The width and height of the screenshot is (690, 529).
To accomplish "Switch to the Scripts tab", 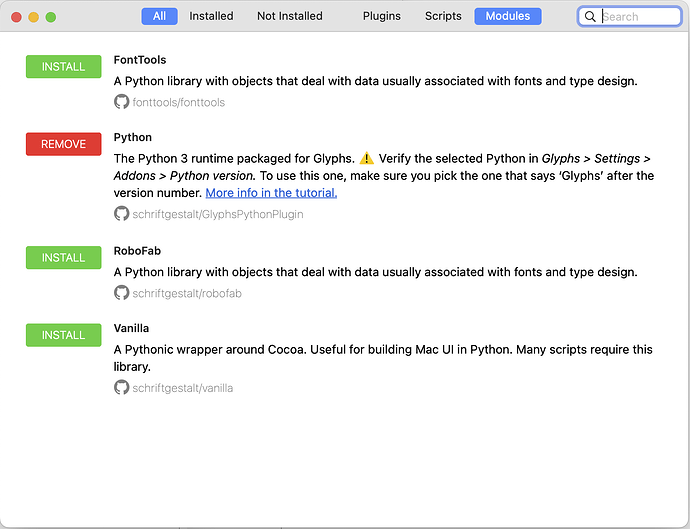I will coord(443,16).
